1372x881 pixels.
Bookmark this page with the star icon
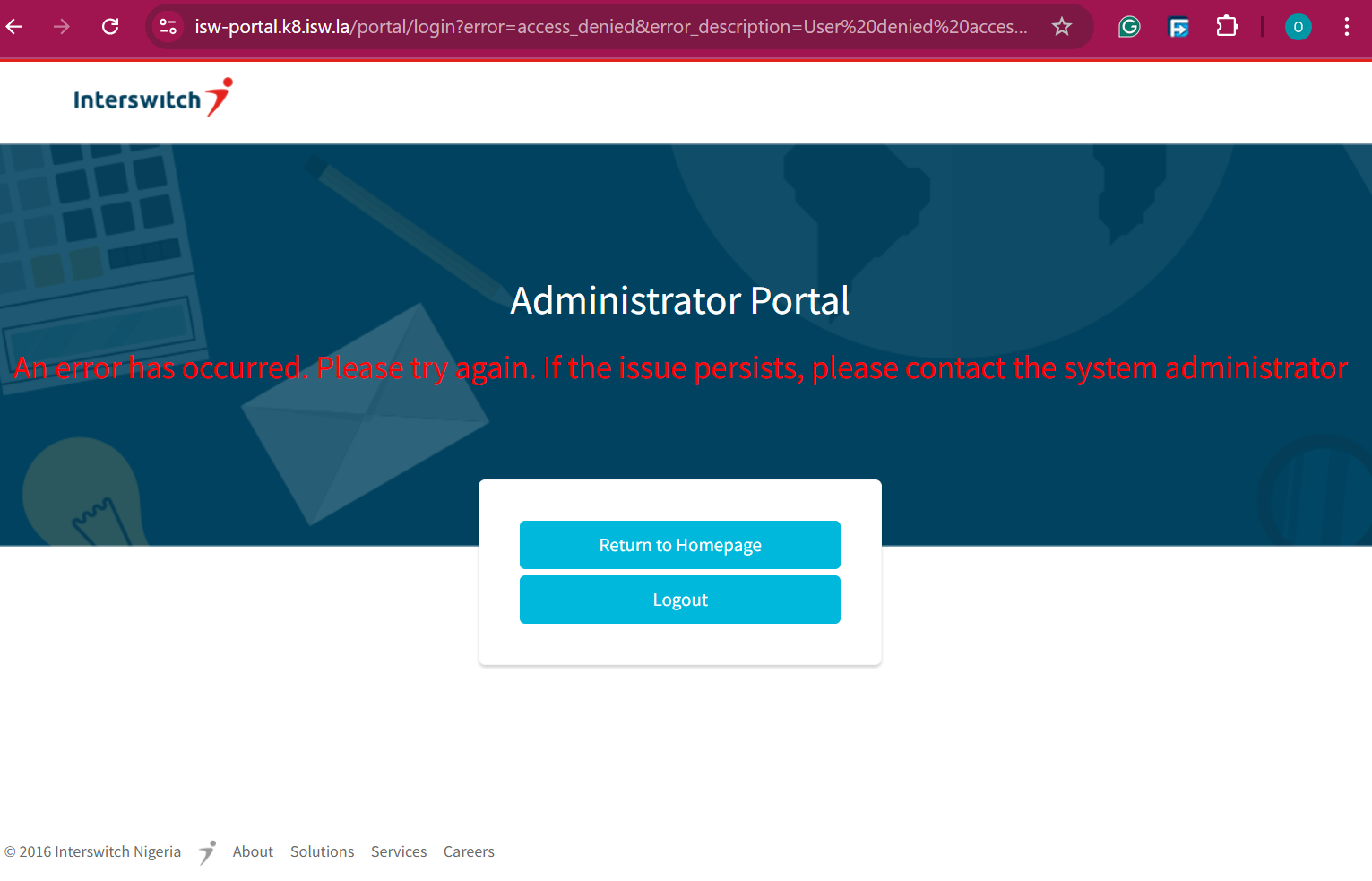pos(1062,27)
